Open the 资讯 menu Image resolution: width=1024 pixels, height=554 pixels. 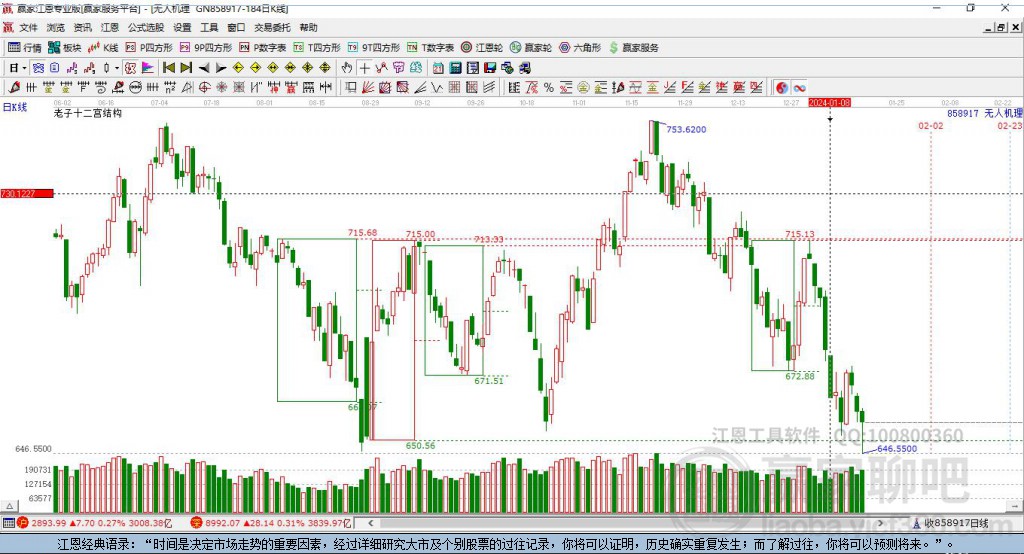82,27
